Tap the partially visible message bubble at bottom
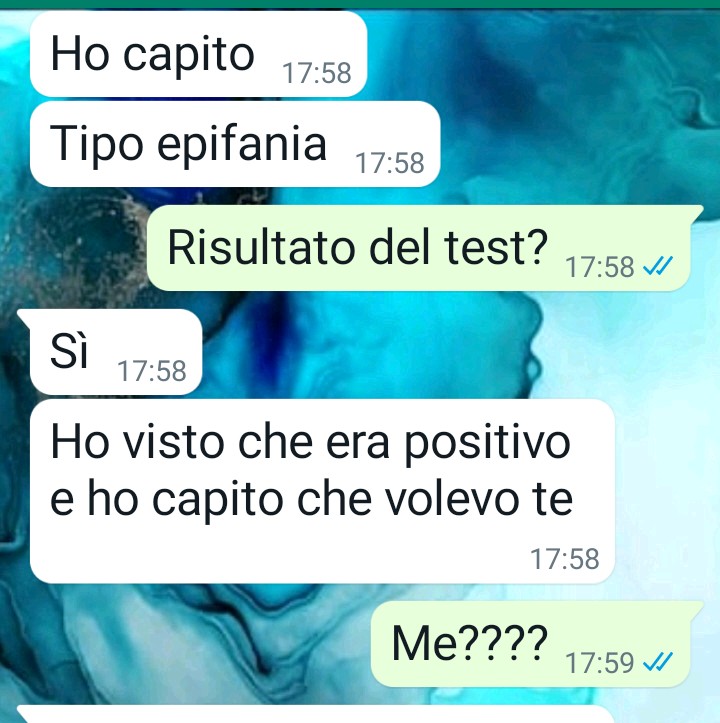720x723 pixels. pos(315,714)
